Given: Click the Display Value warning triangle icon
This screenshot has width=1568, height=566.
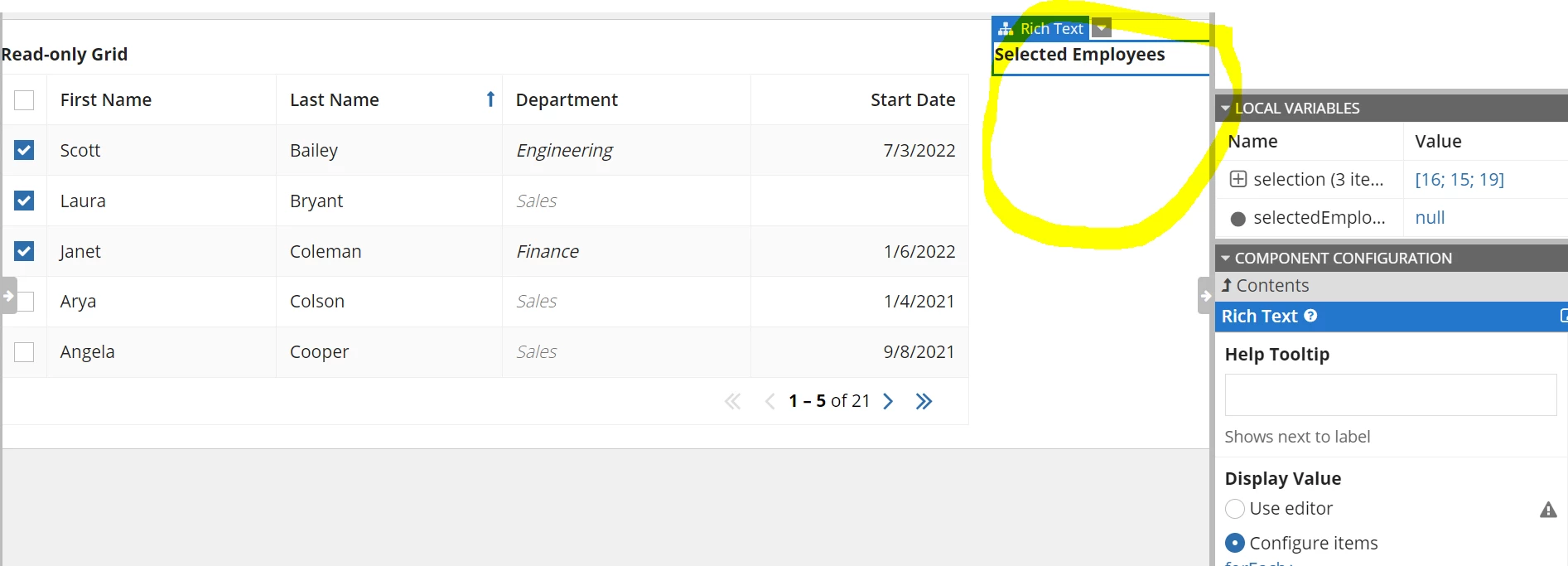Looking at the screenshot, I should 1548,510.
